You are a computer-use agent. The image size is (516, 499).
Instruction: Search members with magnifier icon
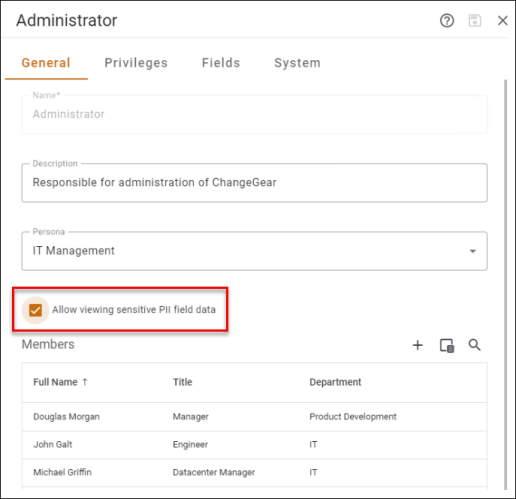(x=474, y=345)
